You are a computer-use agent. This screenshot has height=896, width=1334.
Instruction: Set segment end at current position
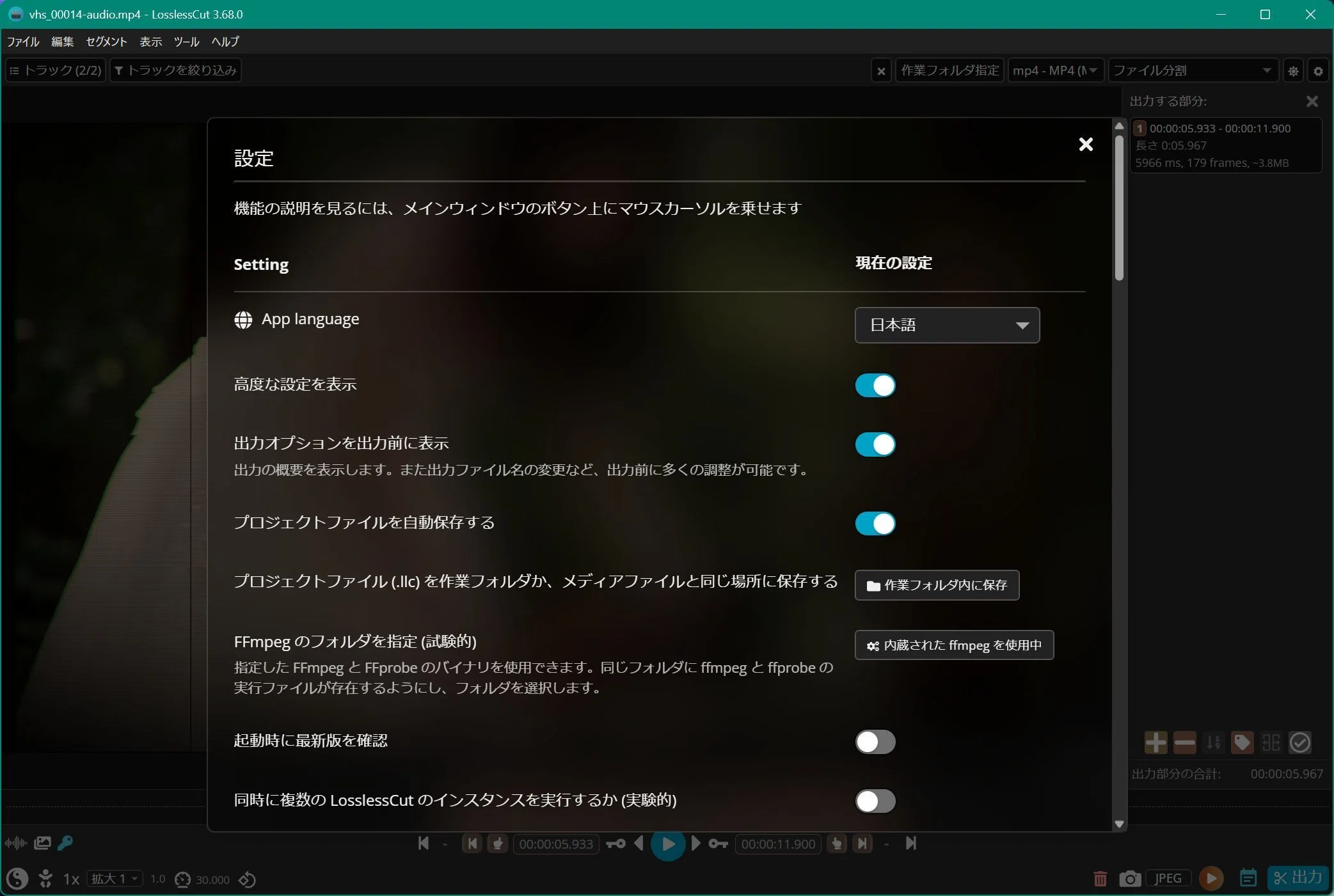click(x=836, y=844)
